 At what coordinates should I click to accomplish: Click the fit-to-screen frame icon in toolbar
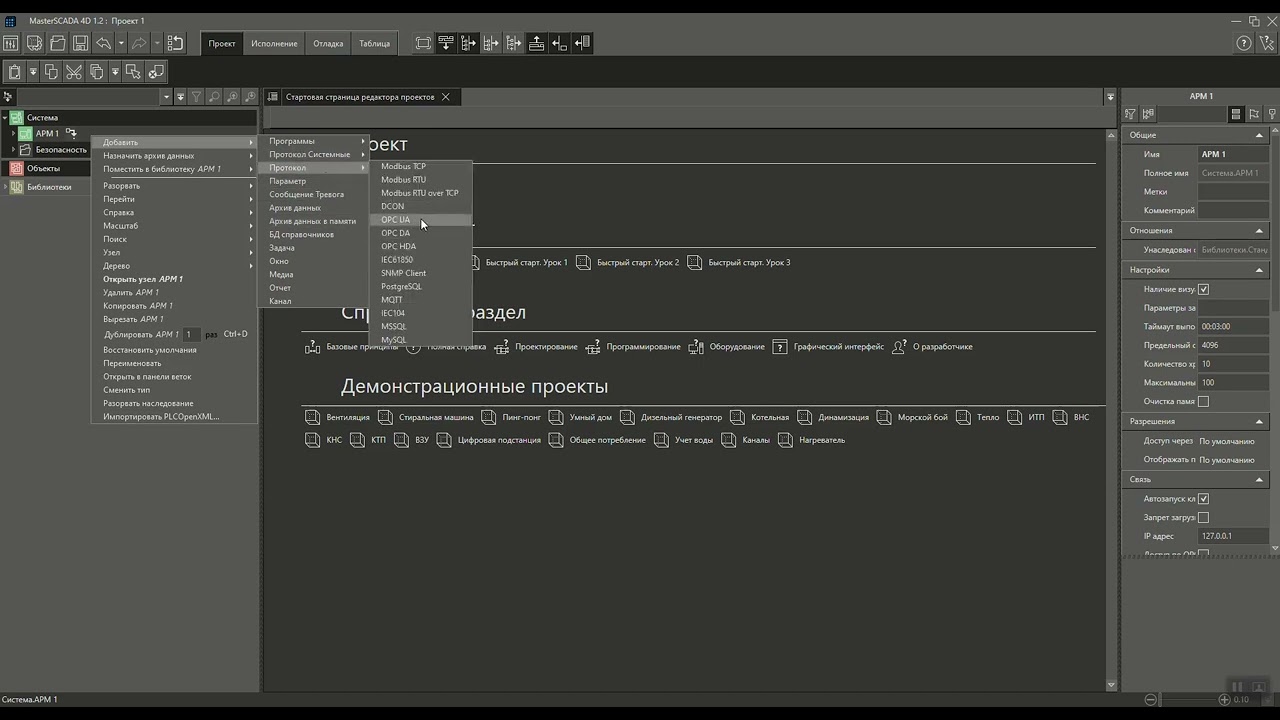pos(424,43)
